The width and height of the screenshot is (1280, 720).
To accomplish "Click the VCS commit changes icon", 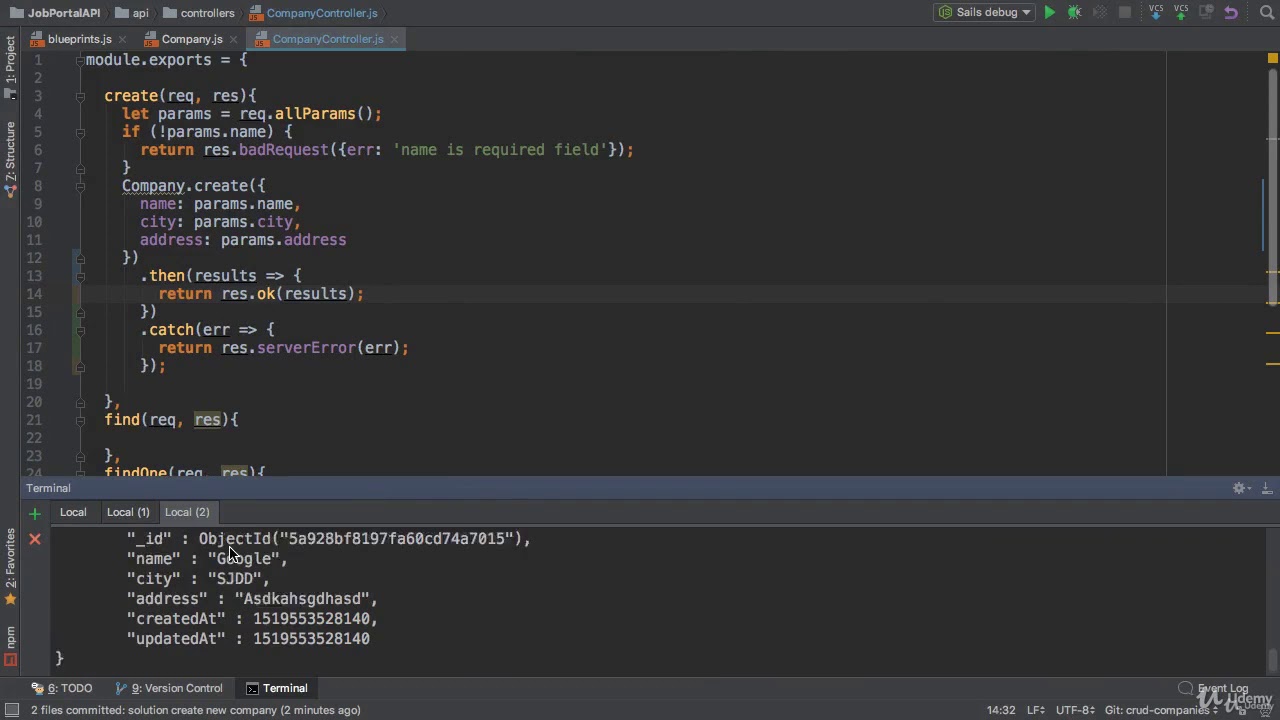I will [1181, 12].
